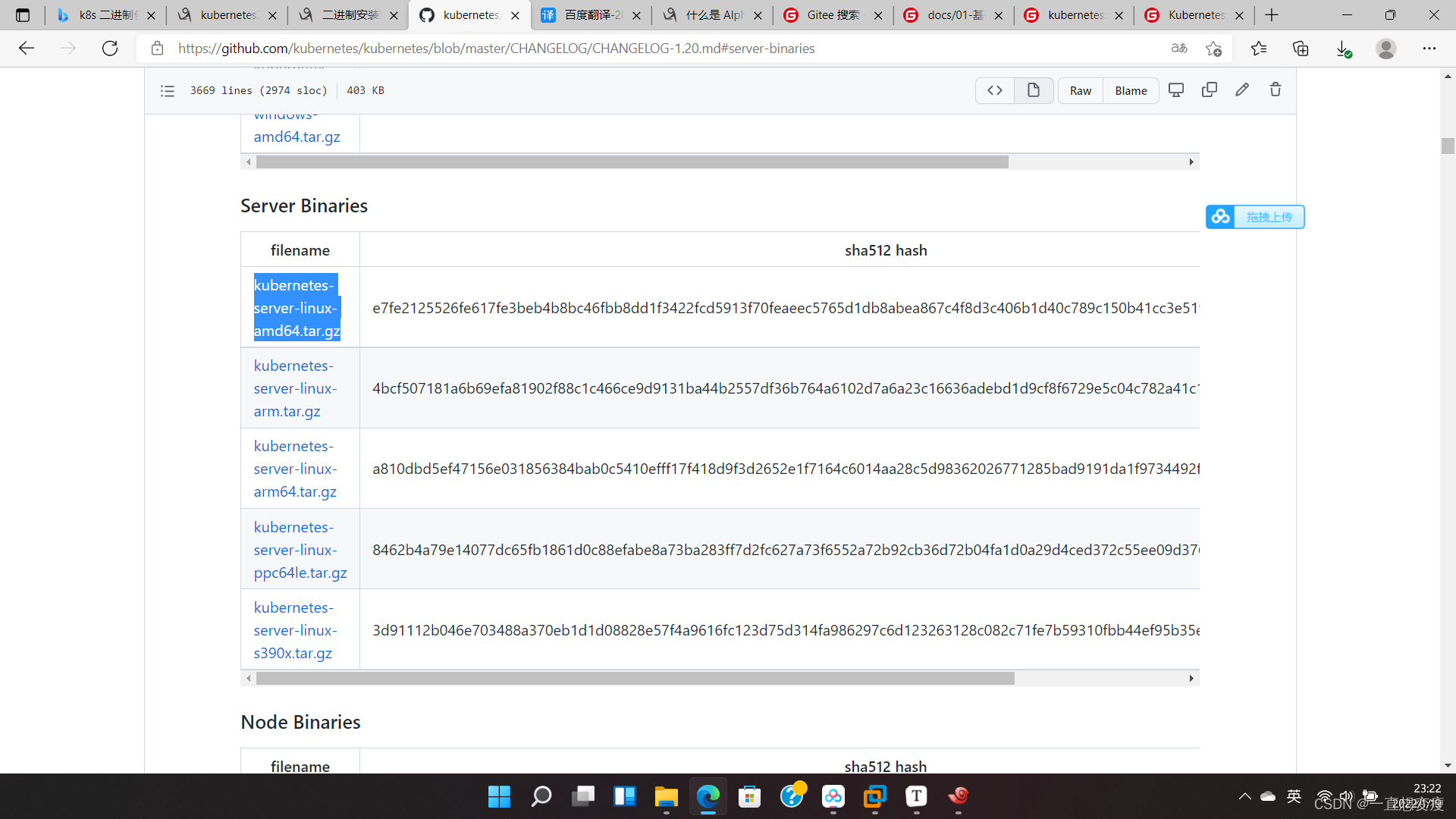Switch to source code view icon
The height and width of the screenshot is (819, 1456).
(995, 90)
